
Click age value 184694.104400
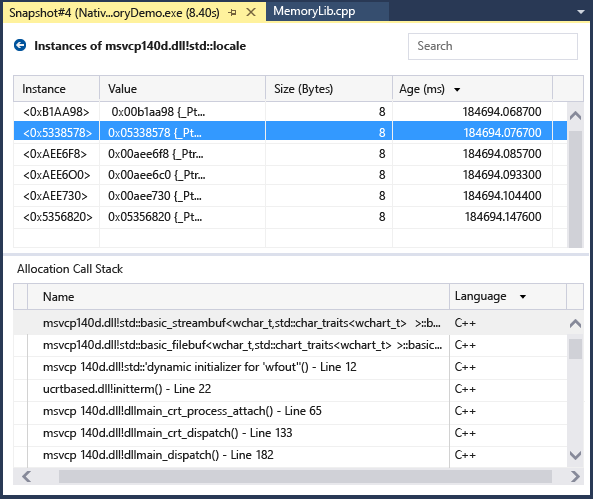coord(502,196)
